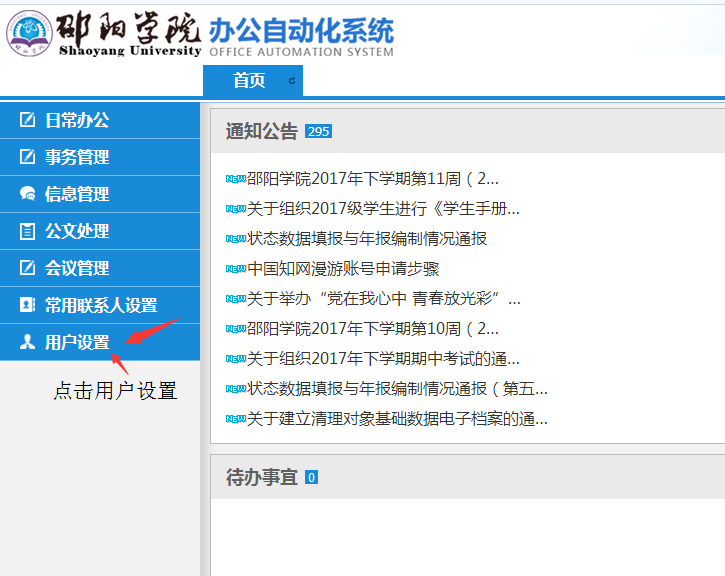Click the 信息管理 chat bubble icon

[28, 194]
